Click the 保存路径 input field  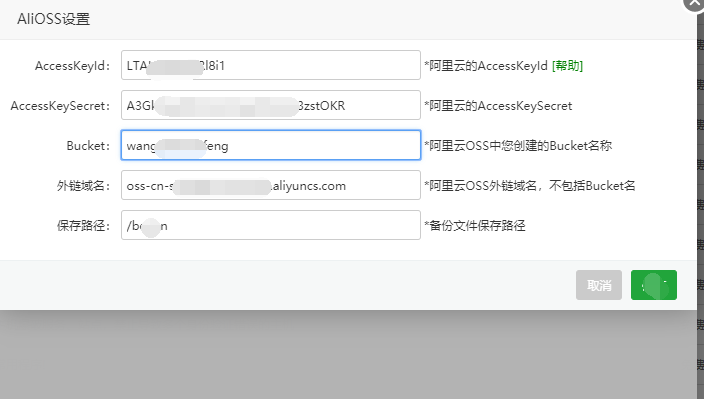pos(271,225)
